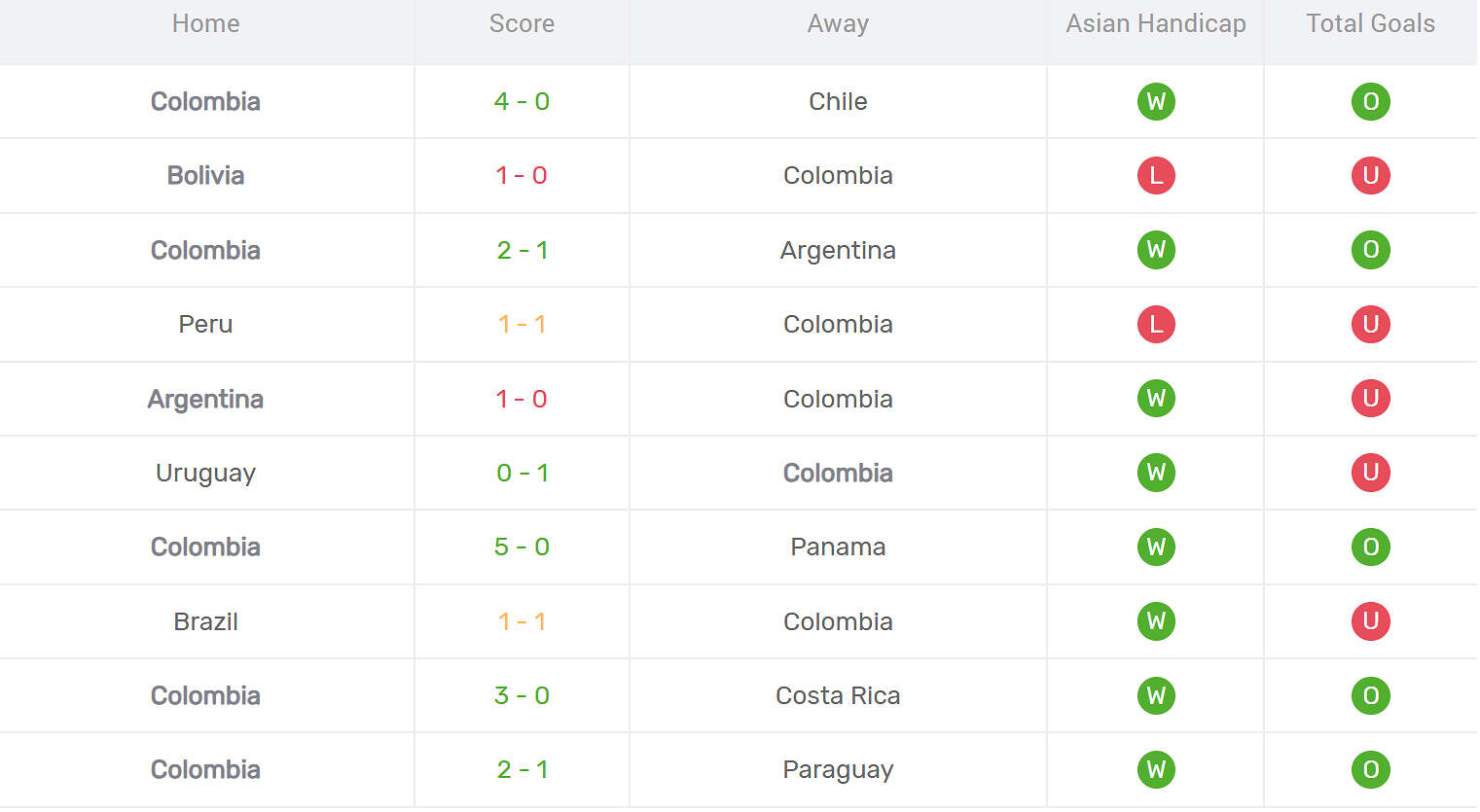1480x812 pixels.
Task: Click the O total goals badge in Costa Rica row
Action: point(1370,695)
